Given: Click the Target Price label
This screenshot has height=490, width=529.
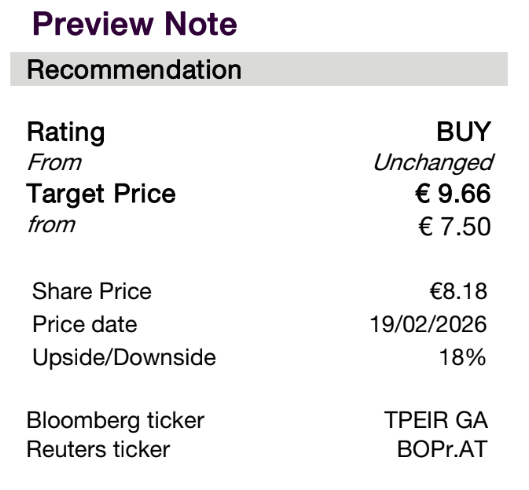Looking at the screenshot, I should point(101,194).
